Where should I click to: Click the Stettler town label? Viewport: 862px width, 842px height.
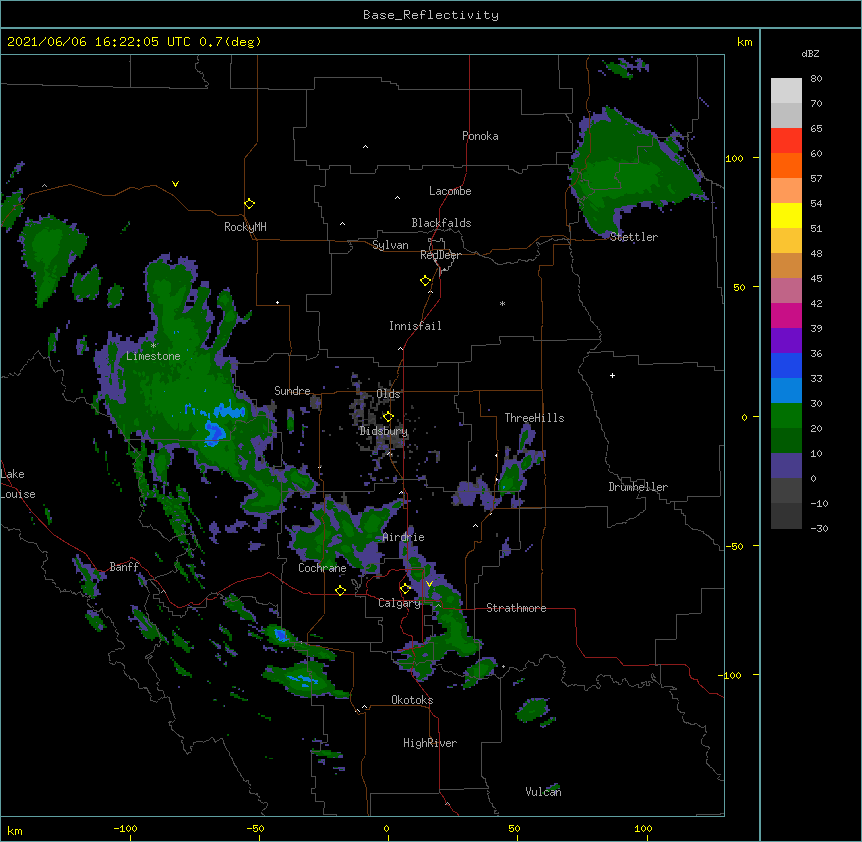coord(633,237)
